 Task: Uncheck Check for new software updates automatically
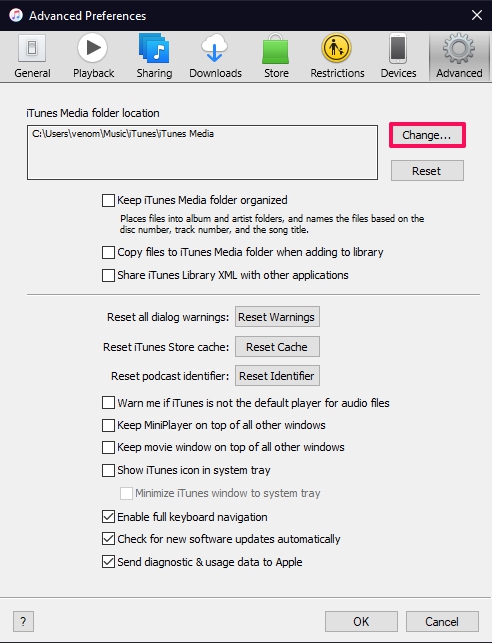pos(108,538)
